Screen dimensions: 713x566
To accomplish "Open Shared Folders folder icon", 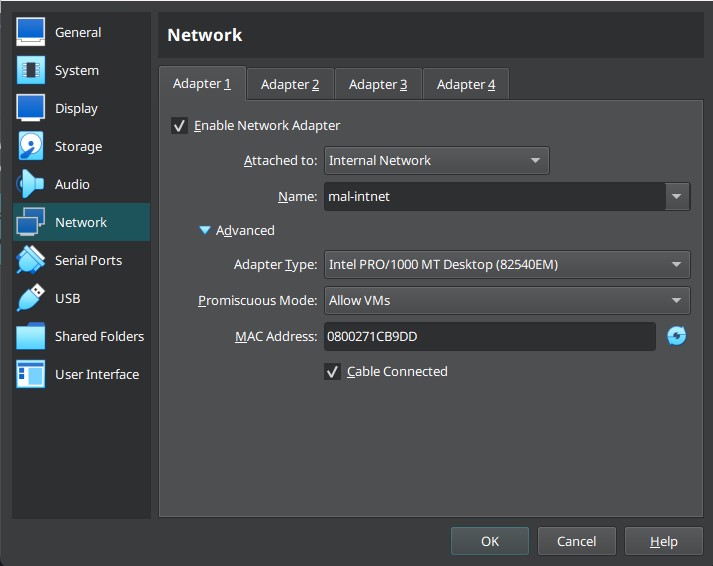I will point(31,336).
